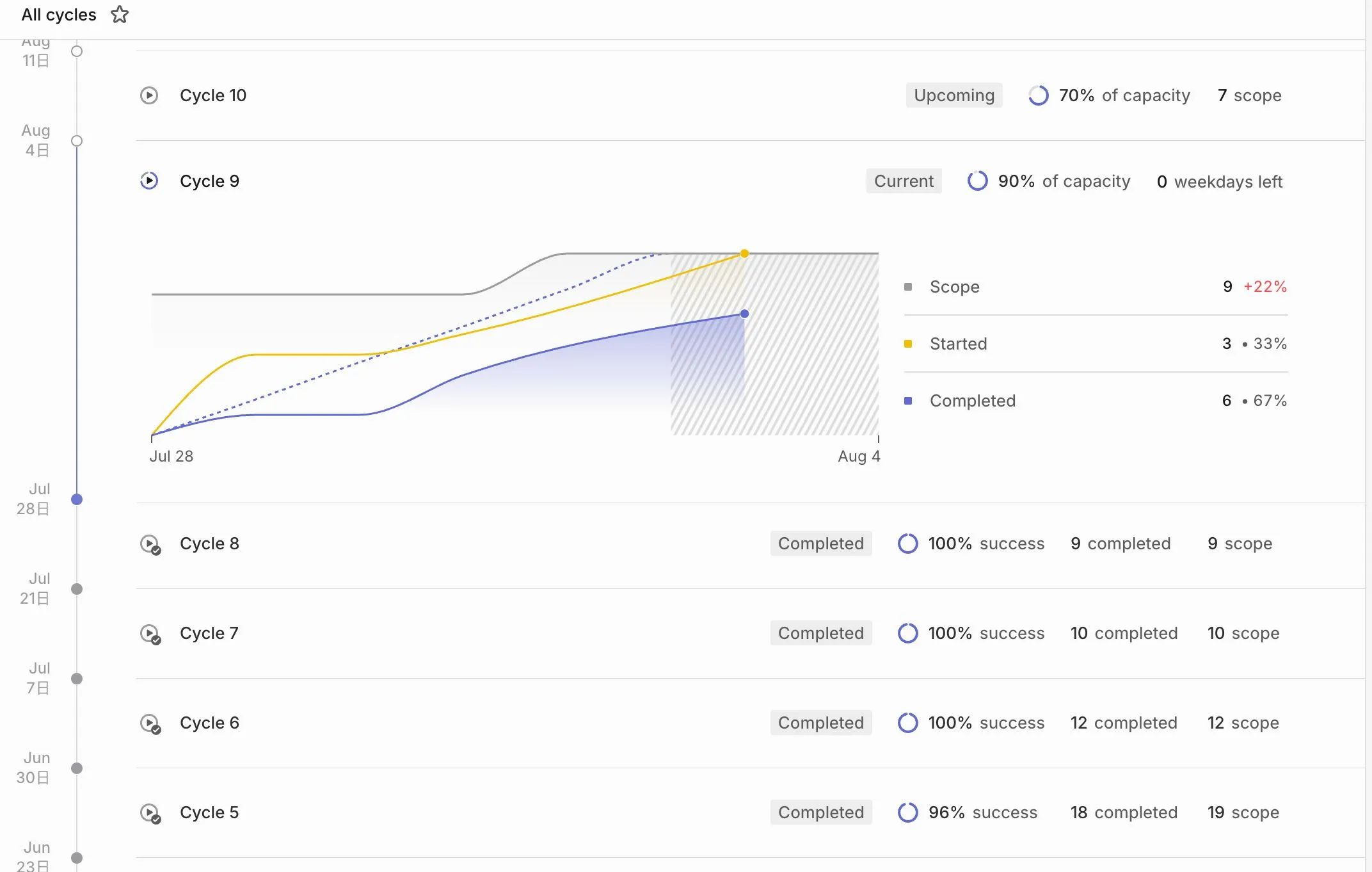Image resolution: width=1372 pixels, height=872 pixels.
Task: Click the Cycle 10 capacity progress ring
Action: [1038, 95]
